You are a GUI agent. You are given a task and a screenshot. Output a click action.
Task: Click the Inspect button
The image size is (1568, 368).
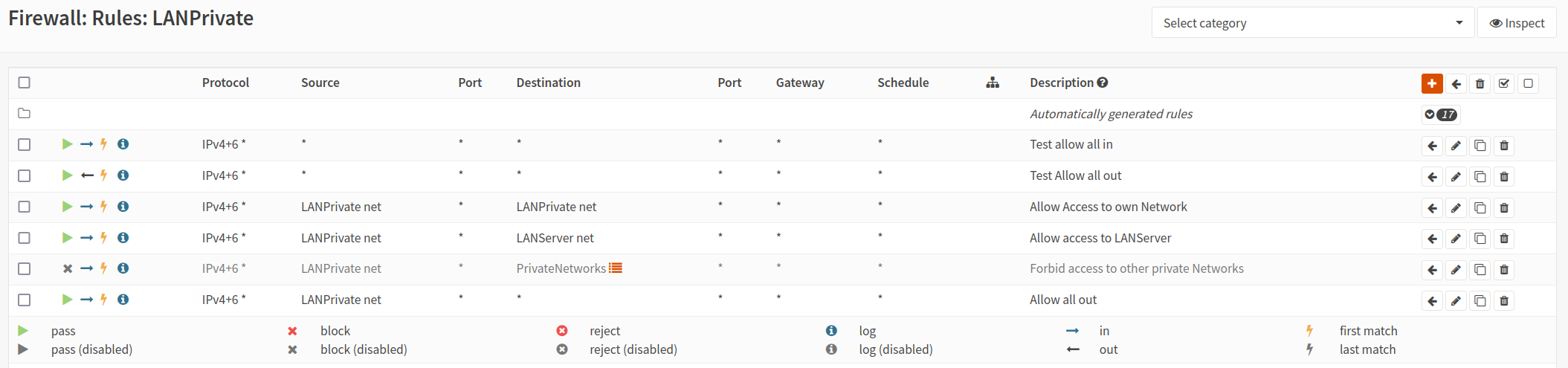[1517, 23]
